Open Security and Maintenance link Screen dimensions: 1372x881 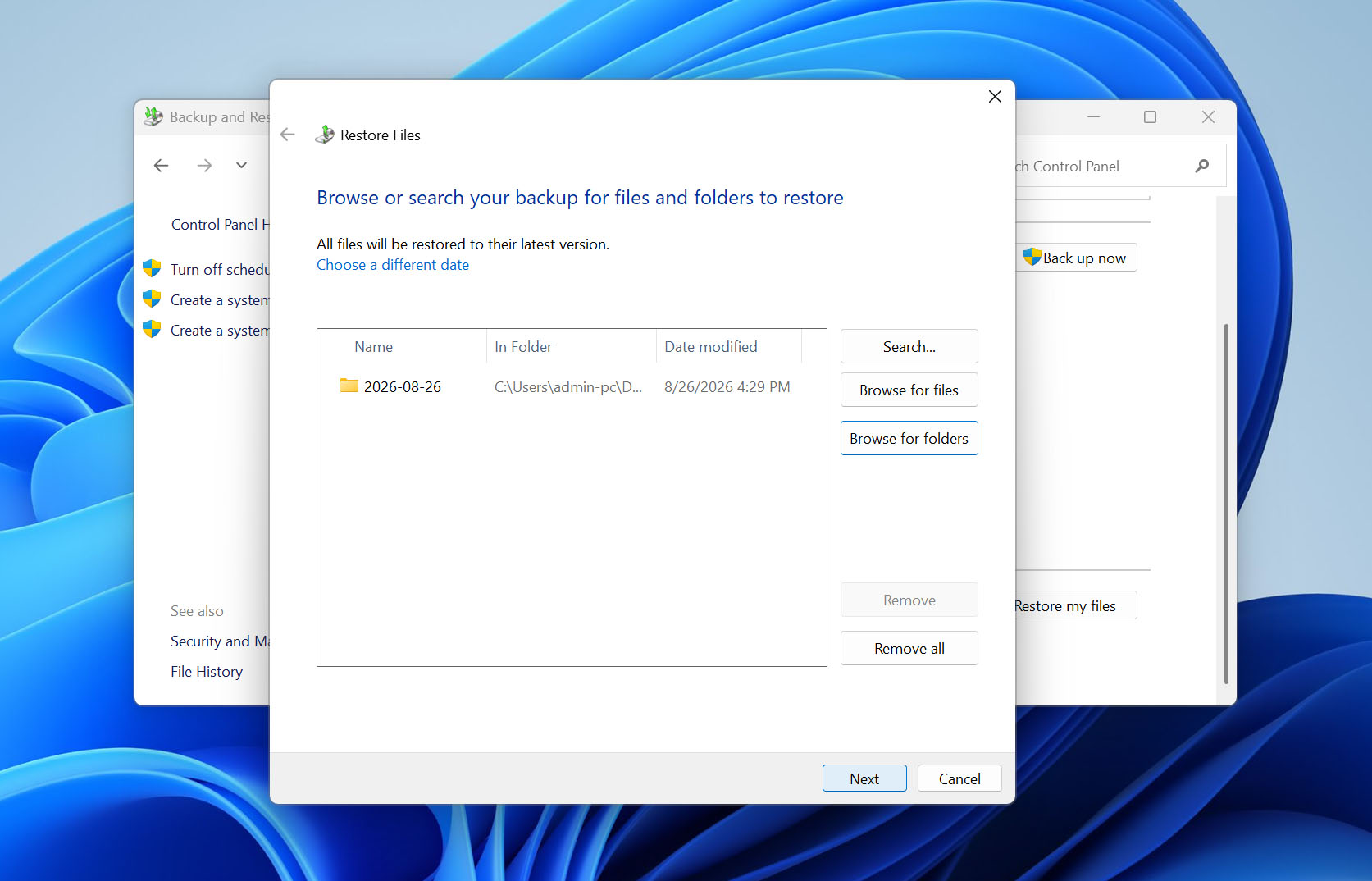click(x=220, y=641)
